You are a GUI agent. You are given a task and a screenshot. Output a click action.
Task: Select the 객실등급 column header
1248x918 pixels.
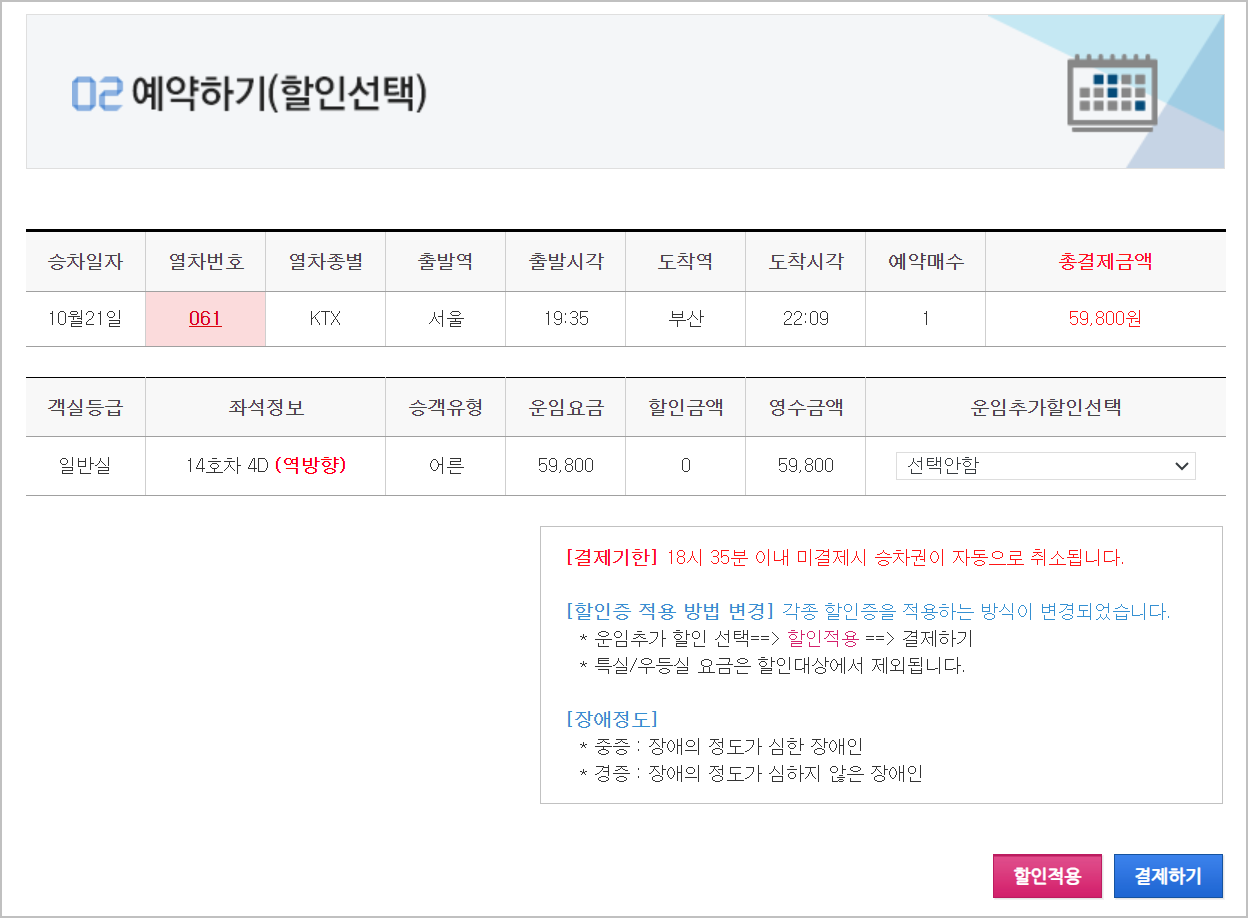[x=86, y=407]
